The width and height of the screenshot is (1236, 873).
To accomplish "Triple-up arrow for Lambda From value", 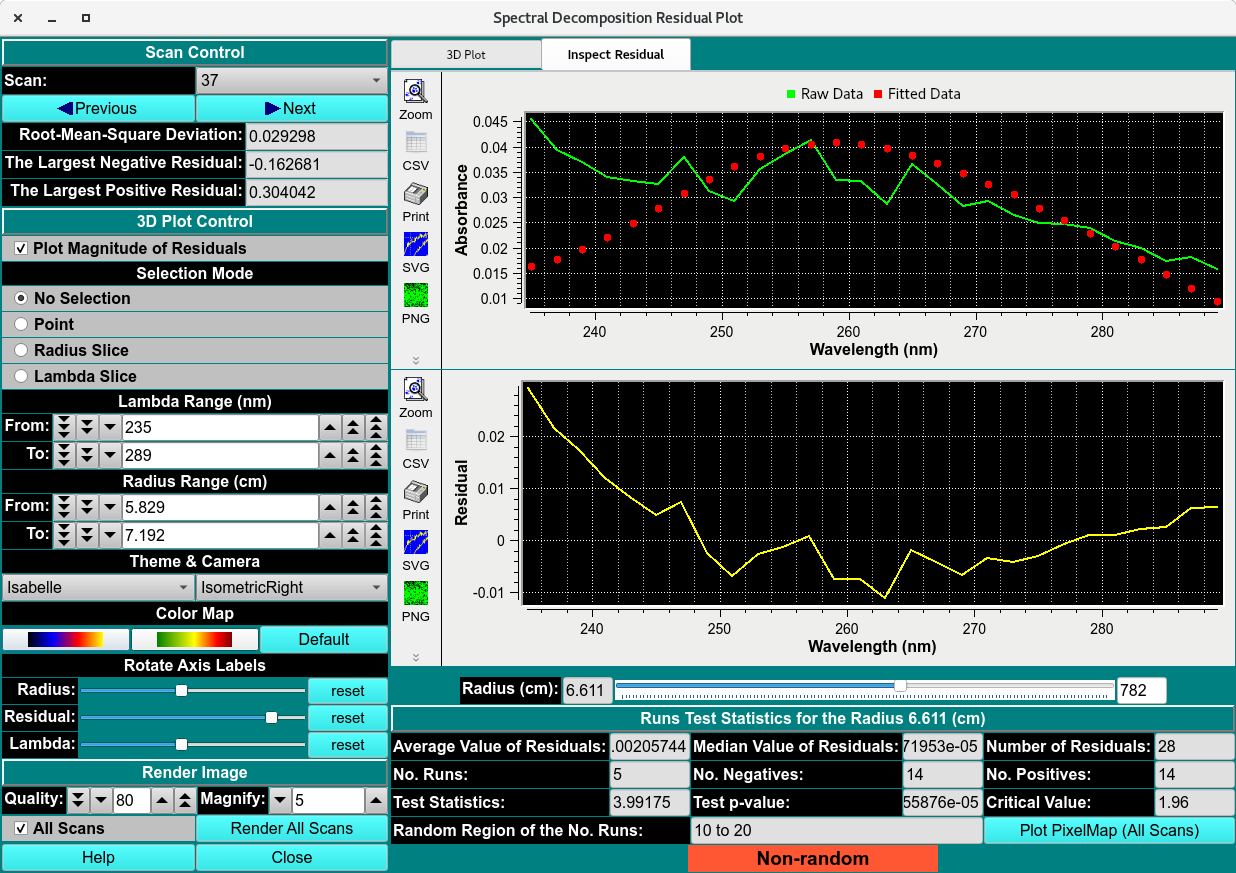I will click(x=376, y=428).
